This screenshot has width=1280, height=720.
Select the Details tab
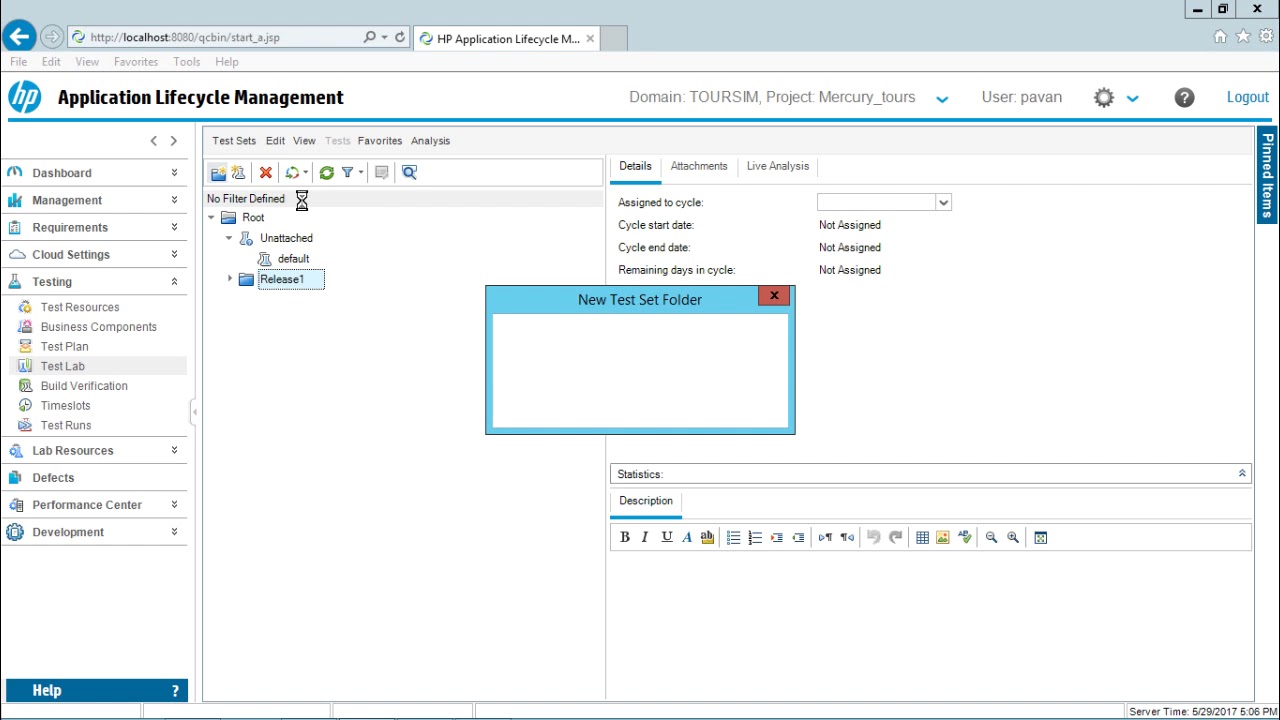(635, 166)
